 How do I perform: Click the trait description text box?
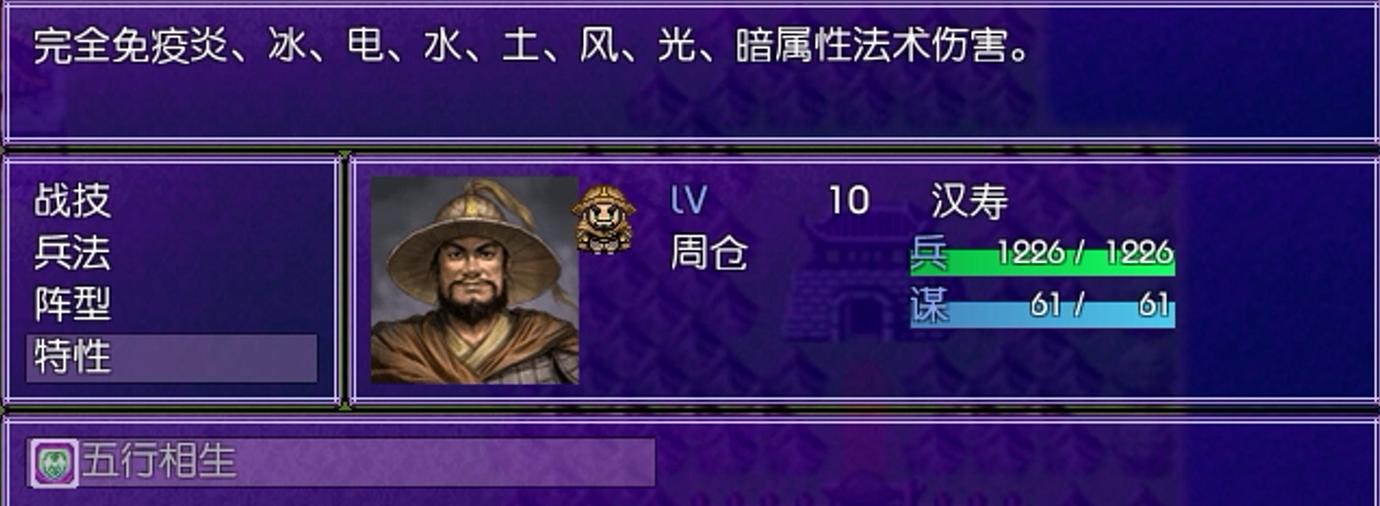tap(690, 72)
